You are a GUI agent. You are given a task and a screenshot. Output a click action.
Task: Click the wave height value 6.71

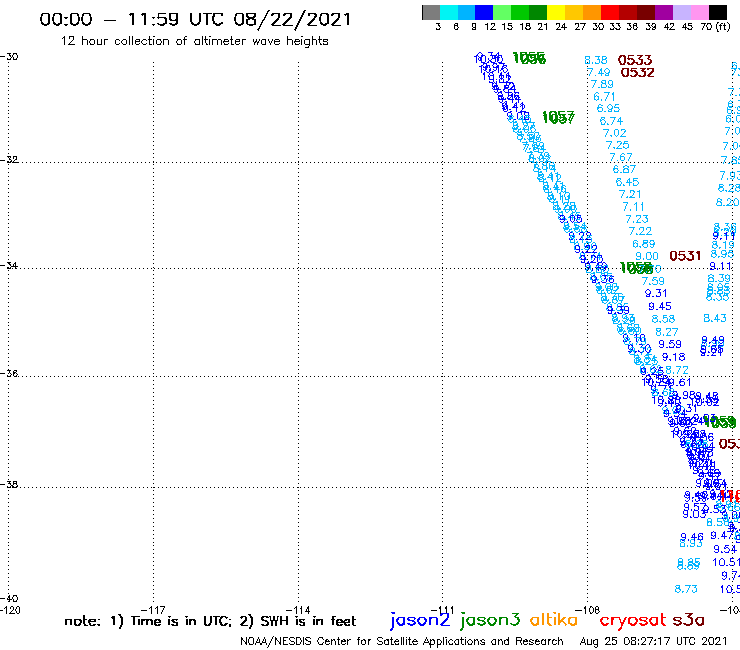tap(605, 97)
